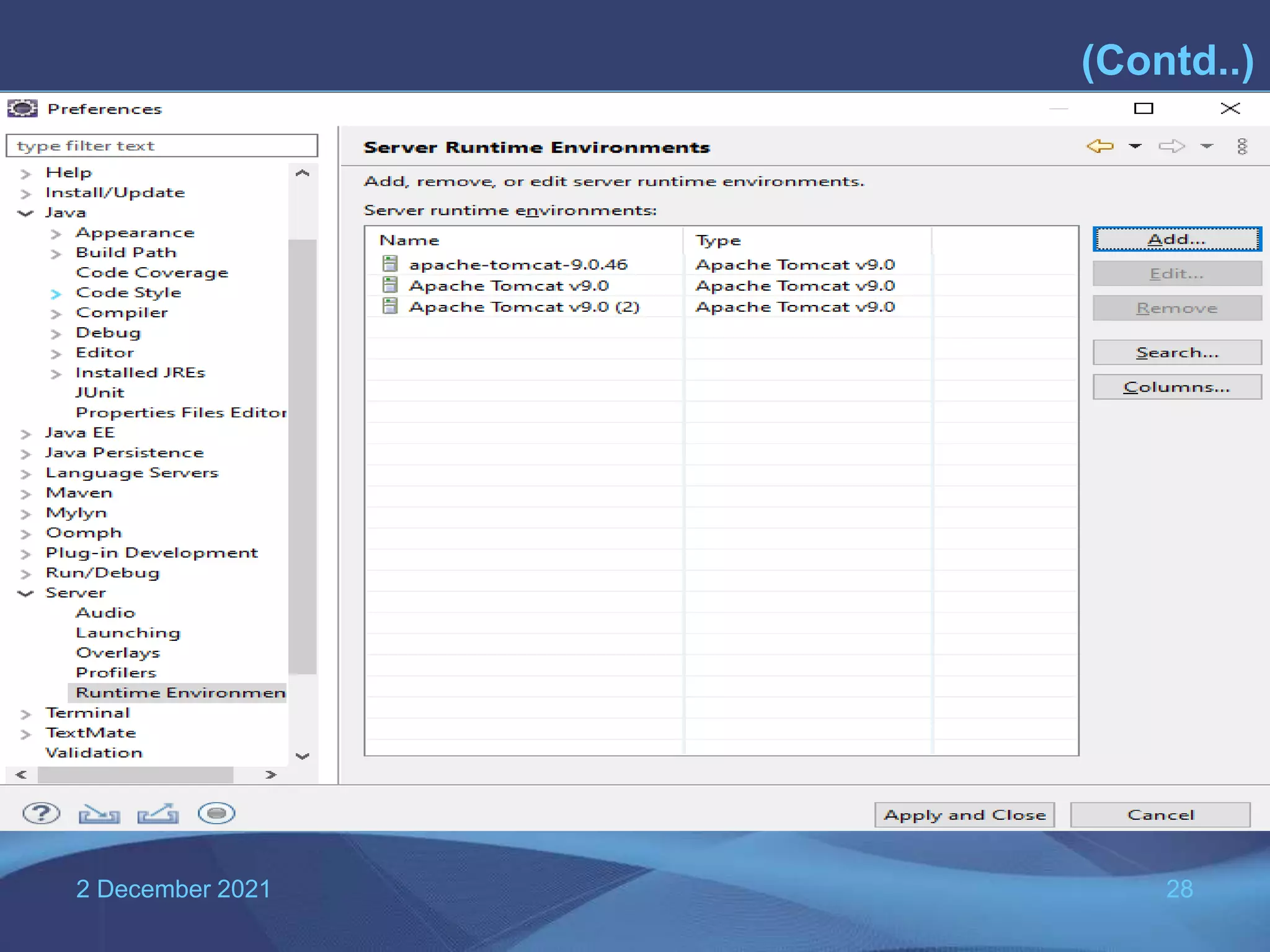The width and height of the screenshot is (1270, 952).
Task: Click the Search... button
Action: pyautogui.click(x=1176, y=353)
